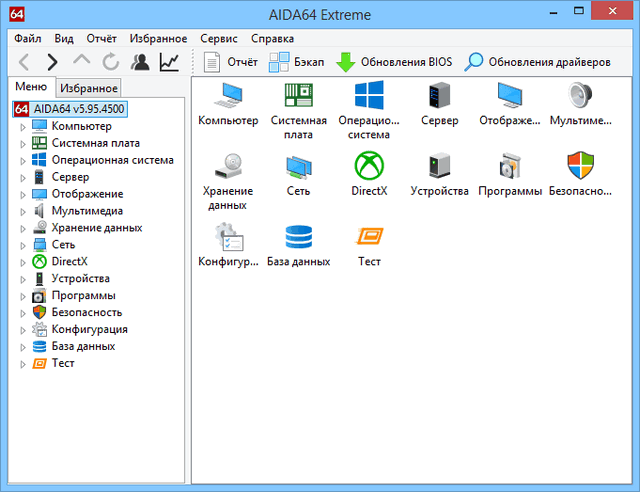Open the Хранение данных disk icon
The image size is (640, 492).
tap(228, 166)
